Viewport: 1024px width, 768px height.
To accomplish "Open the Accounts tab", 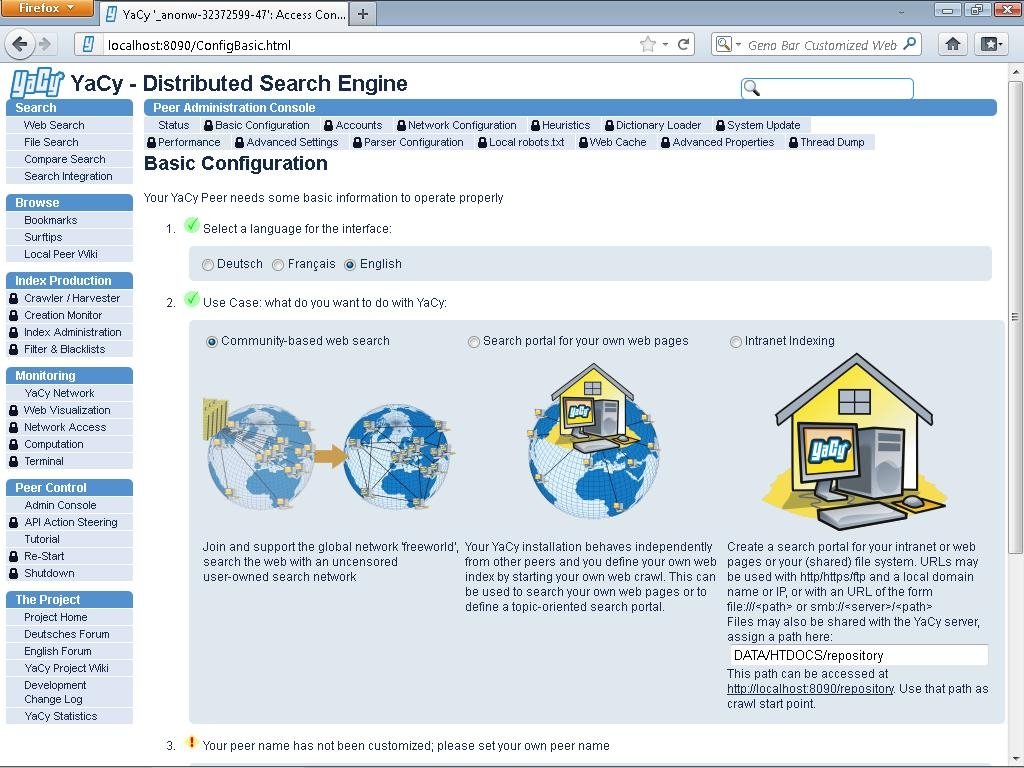I will click(x=359, y=125).
